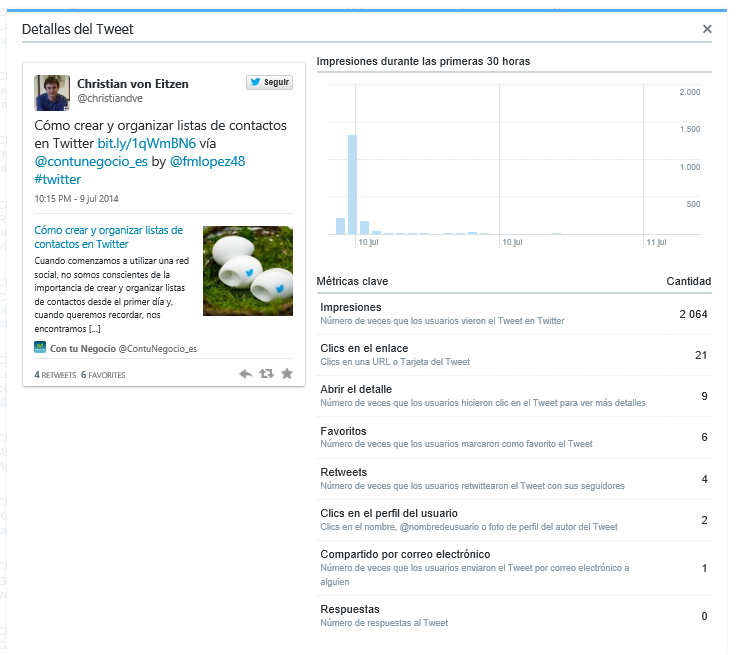Open the Christian von Eitzen name link
The width and height of the screenshot is (738, 655).
pyautogui.click(x=133, y=84)
